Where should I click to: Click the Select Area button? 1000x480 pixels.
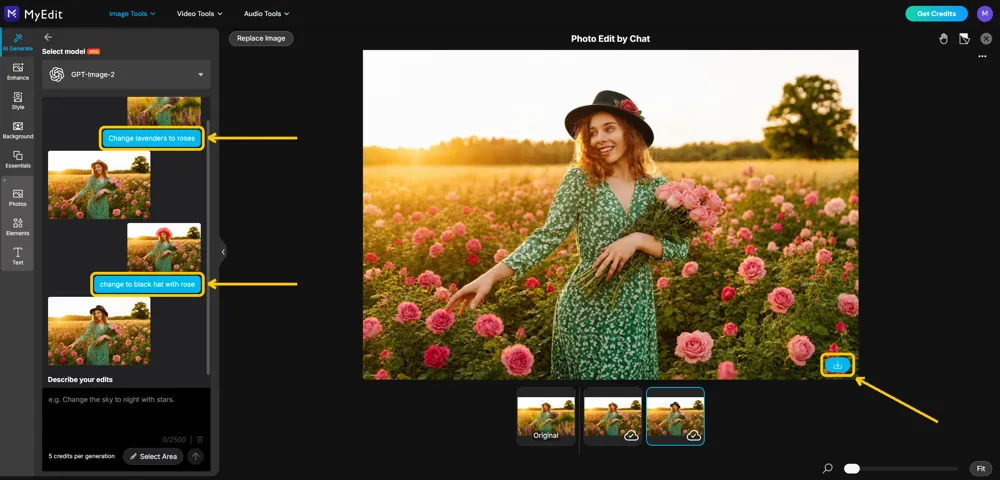tap(153, 456)
